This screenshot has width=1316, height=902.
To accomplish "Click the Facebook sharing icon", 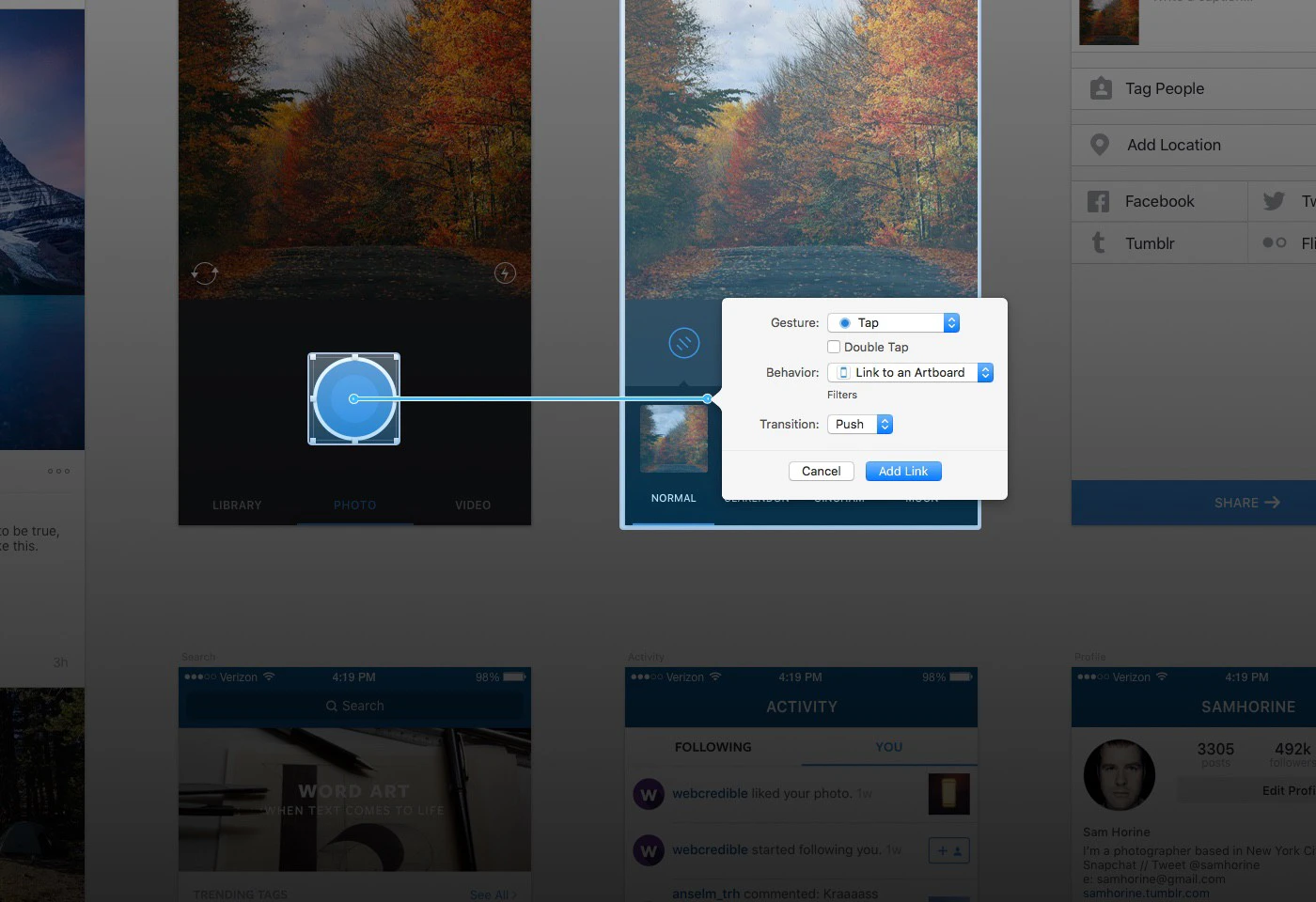I will [1097, 200].
